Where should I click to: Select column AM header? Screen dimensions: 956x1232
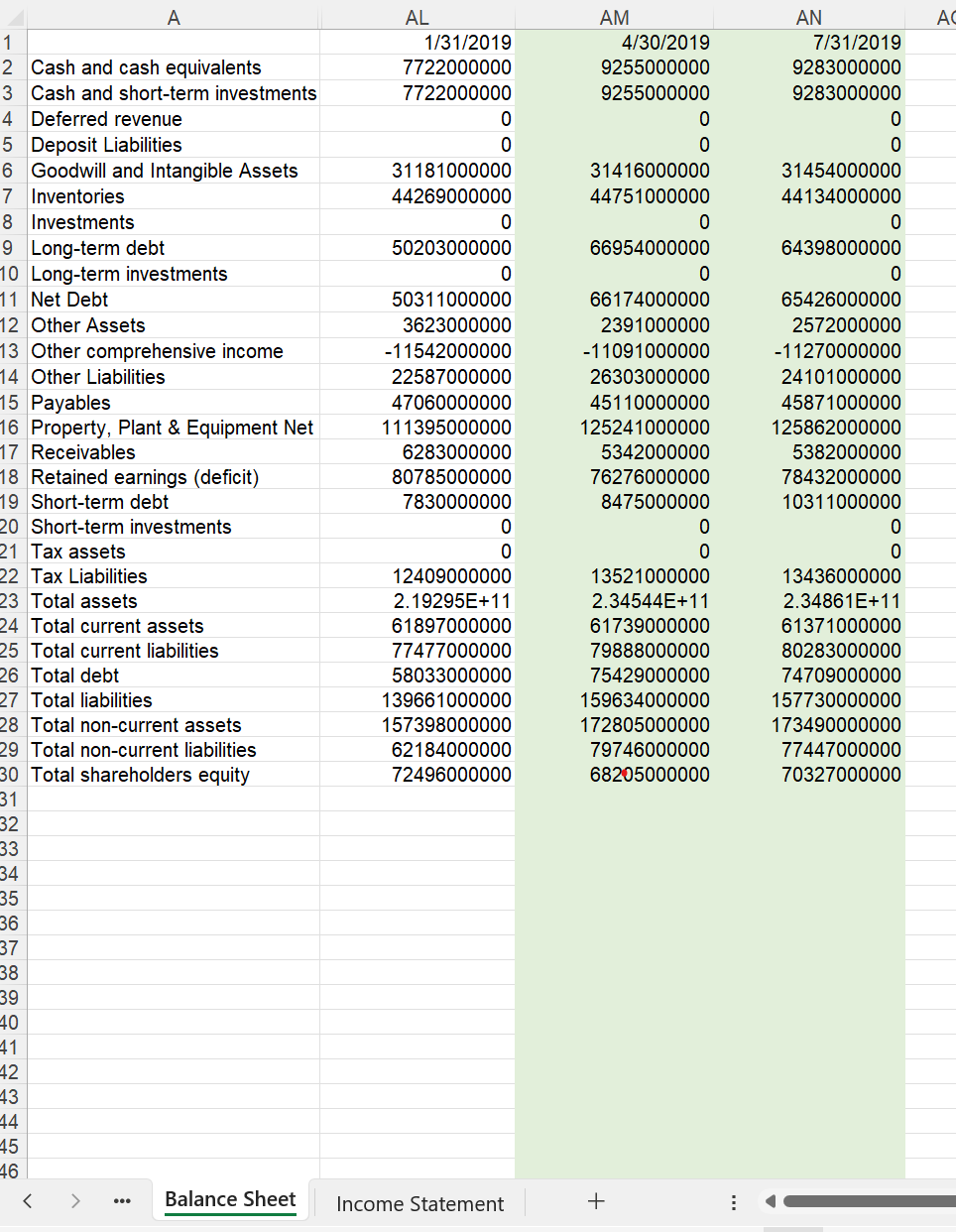pyautogui.click(x=614, y=17)
